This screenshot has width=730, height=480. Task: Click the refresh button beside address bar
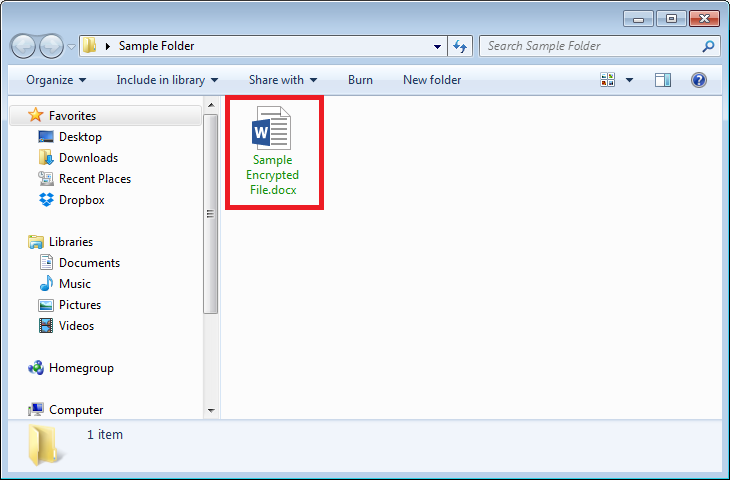(460, 46)
